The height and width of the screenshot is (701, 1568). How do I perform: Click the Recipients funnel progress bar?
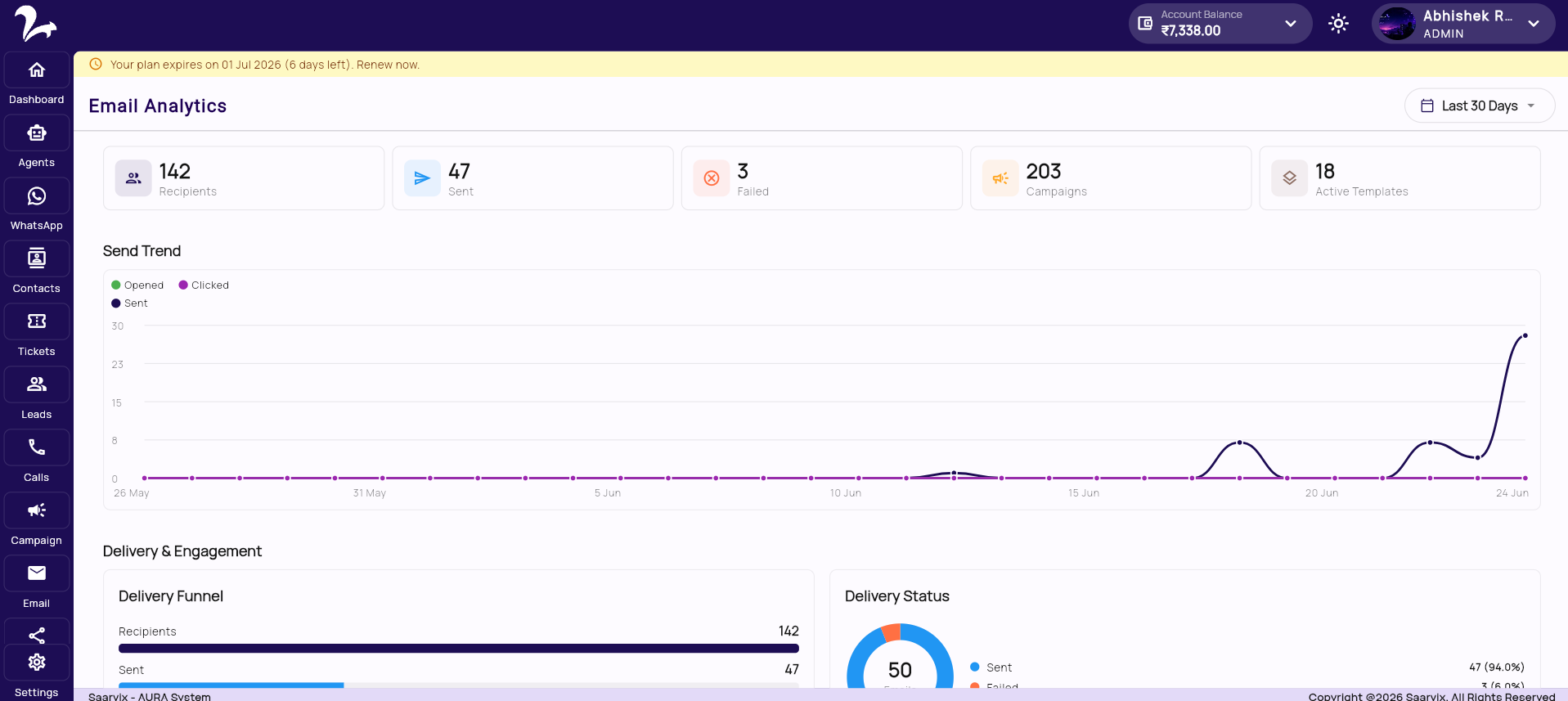(x=459, y=649)
